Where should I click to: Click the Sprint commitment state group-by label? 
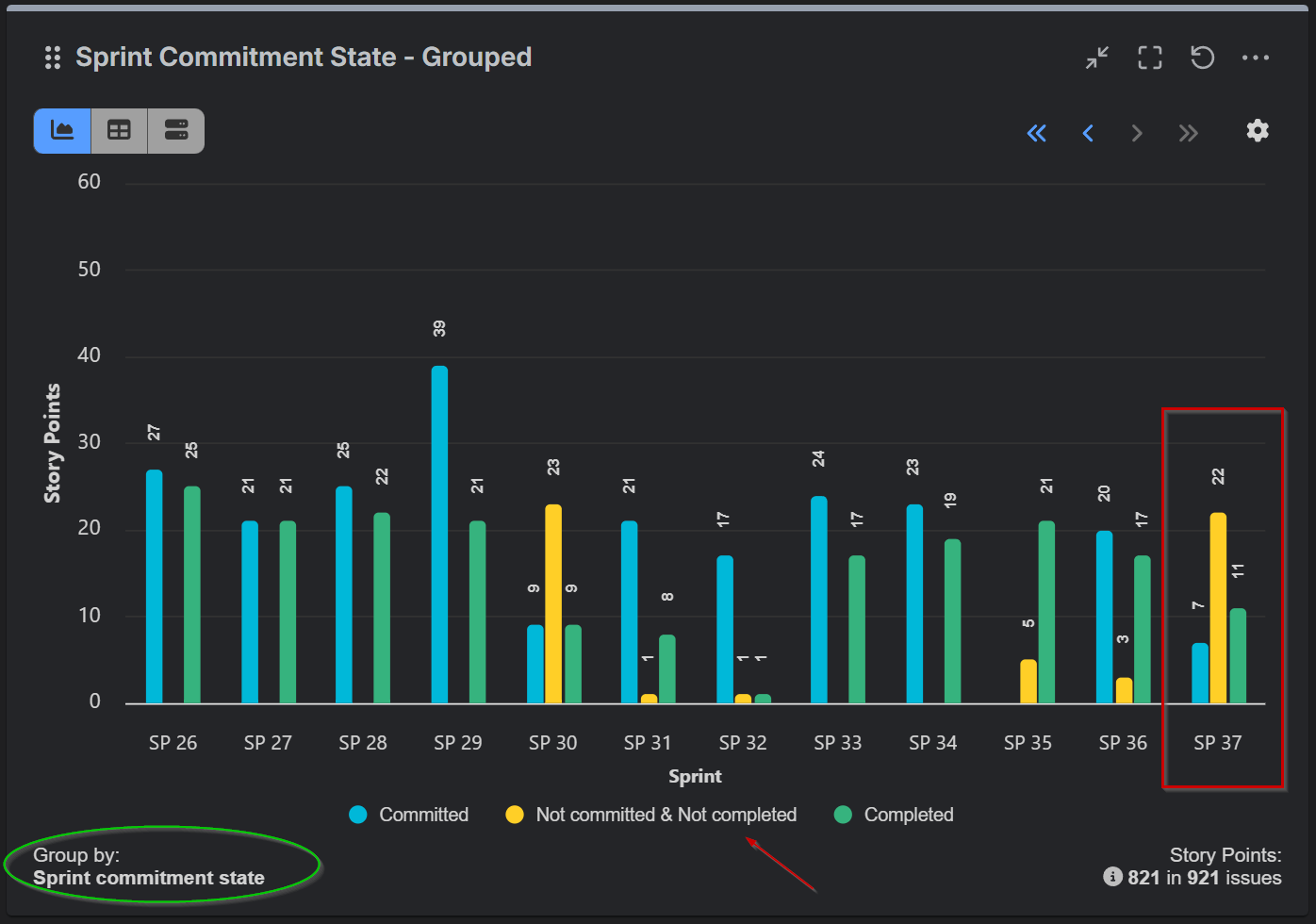point(149,878)
